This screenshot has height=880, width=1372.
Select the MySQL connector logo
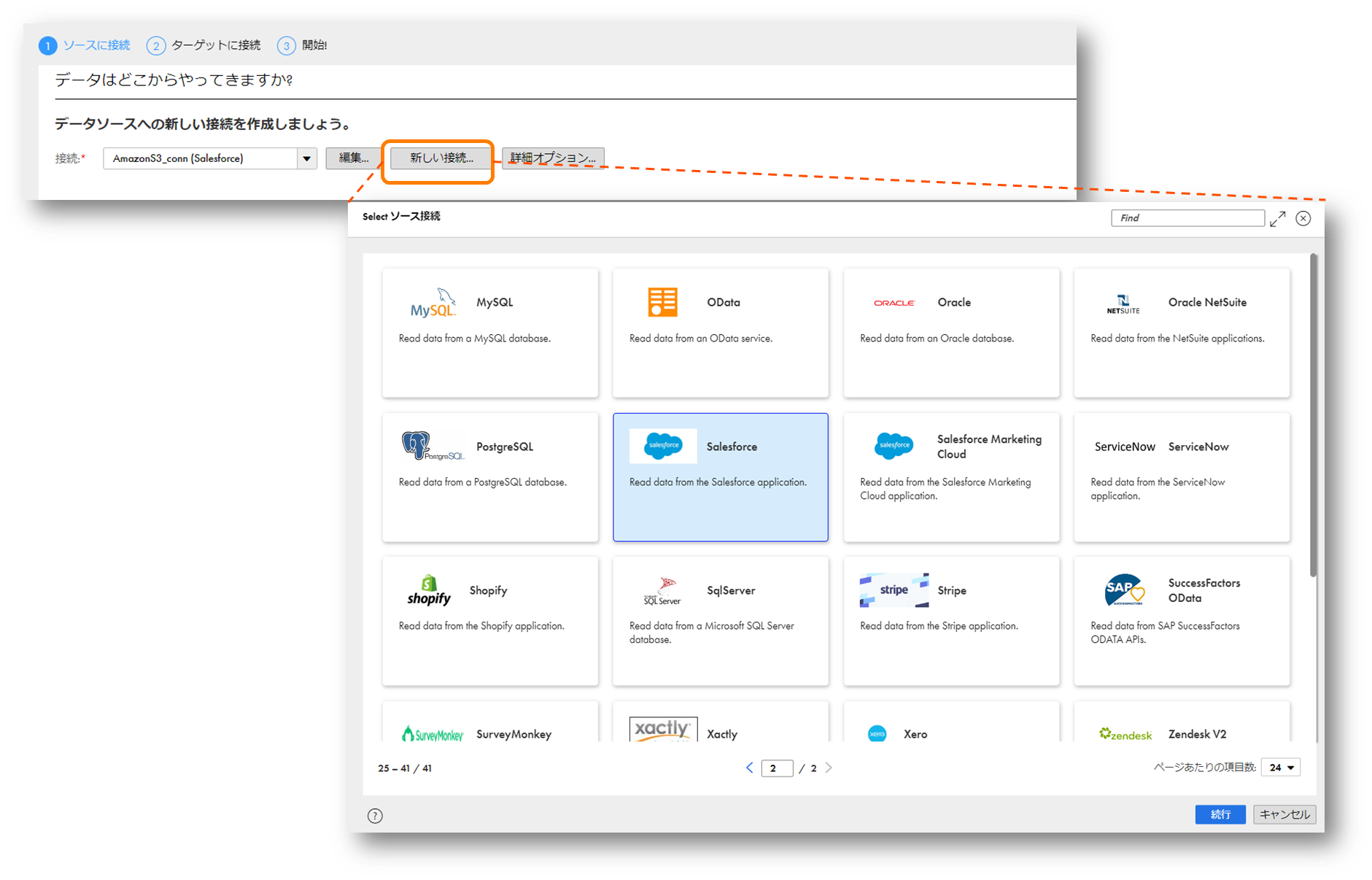click(433, 302)
